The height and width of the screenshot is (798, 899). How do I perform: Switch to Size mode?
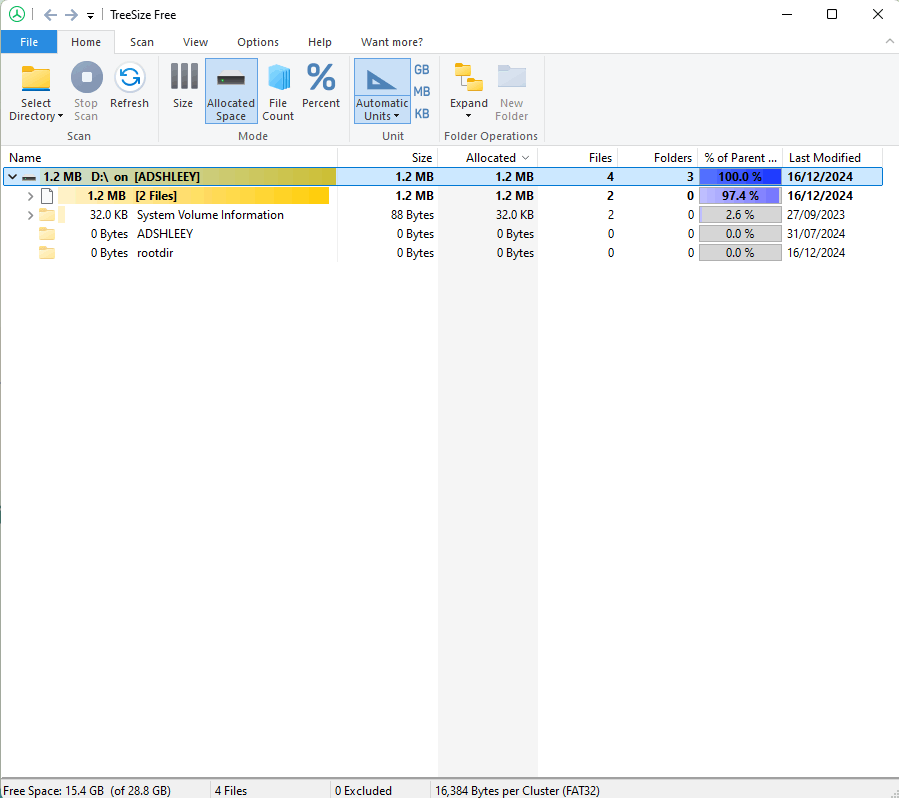click(x=183, y=85)
